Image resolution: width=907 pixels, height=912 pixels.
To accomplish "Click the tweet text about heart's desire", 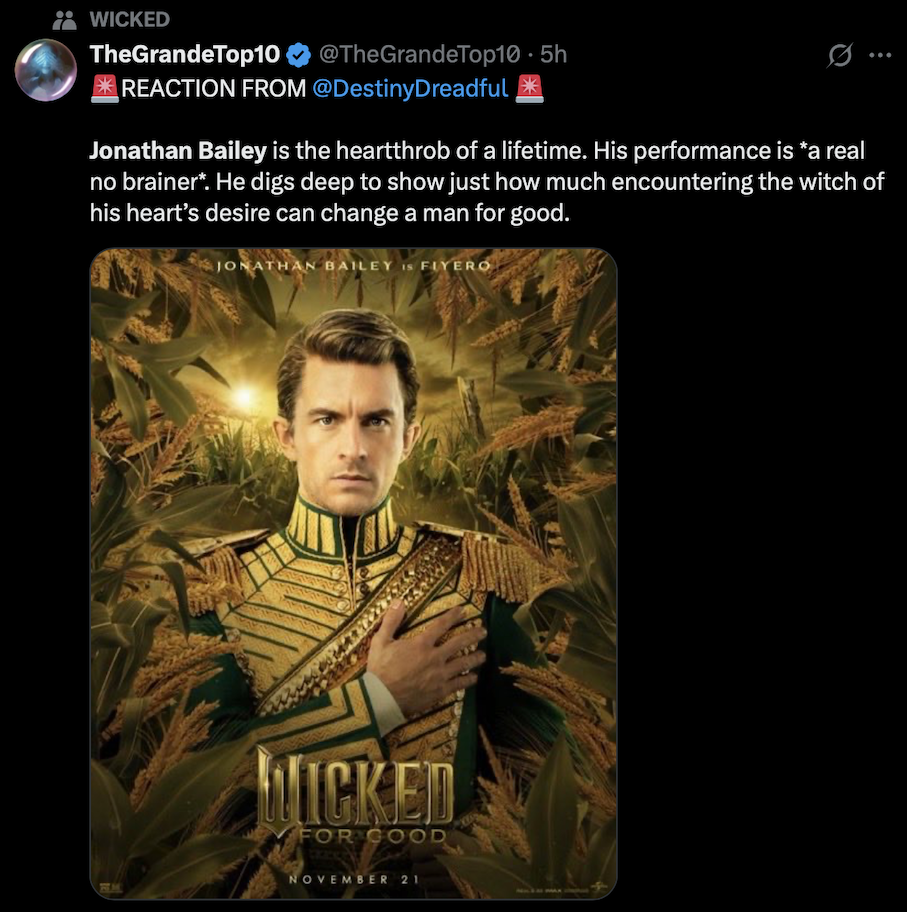I will [330, 214].
